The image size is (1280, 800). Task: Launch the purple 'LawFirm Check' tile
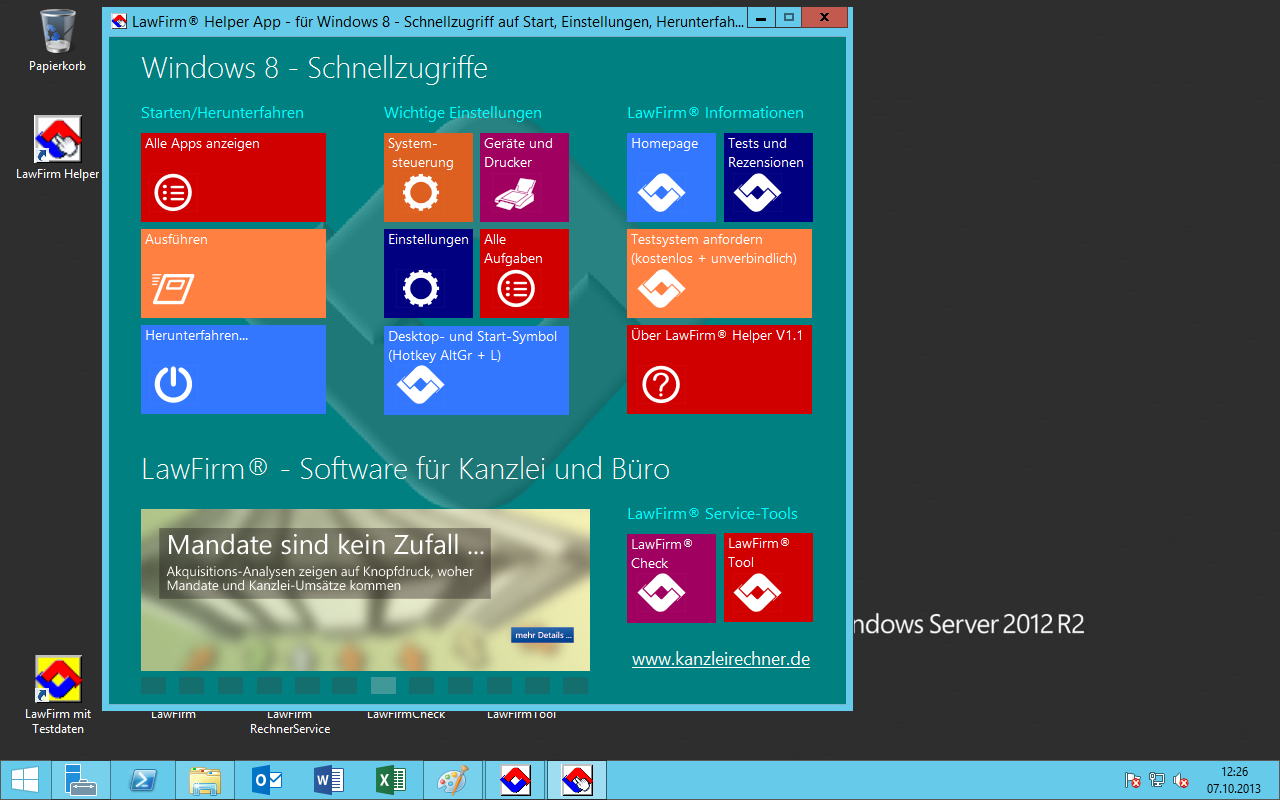pyautogui.click(x=671, y=578)
